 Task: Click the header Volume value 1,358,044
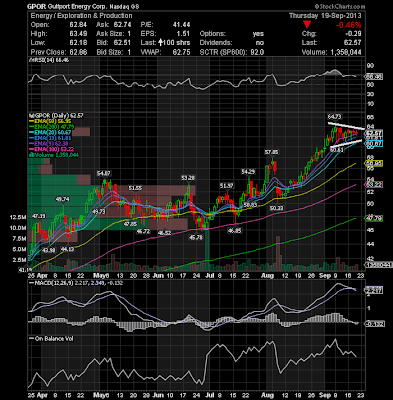coord(345,52)
